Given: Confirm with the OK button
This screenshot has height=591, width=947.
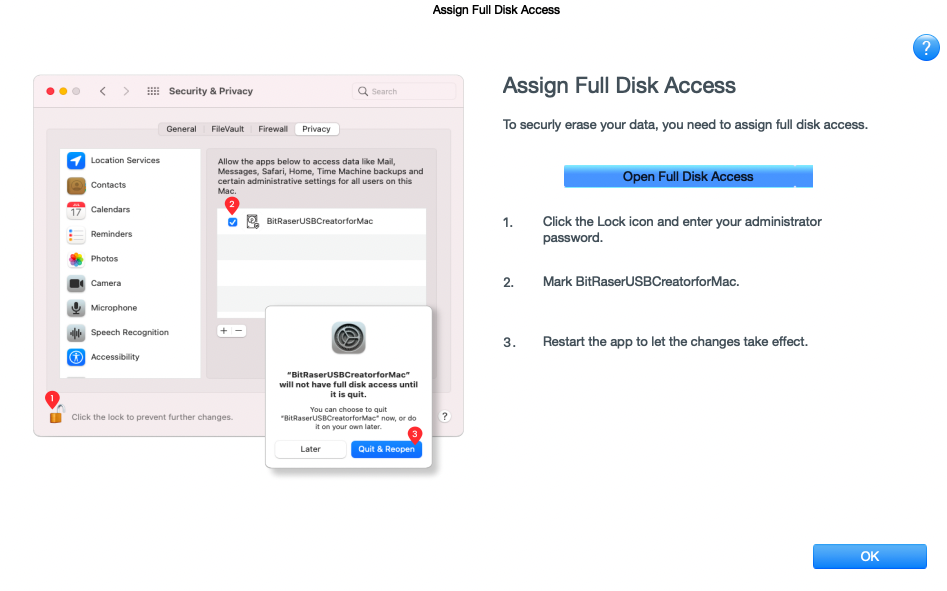Looking at the screenshot, I should (870, 557).
